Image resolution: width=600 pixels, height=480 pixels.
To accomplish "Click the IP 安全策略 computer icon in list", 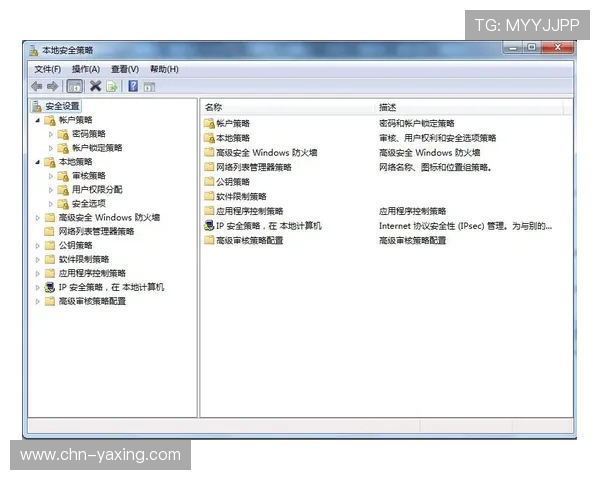I will 209,225.
